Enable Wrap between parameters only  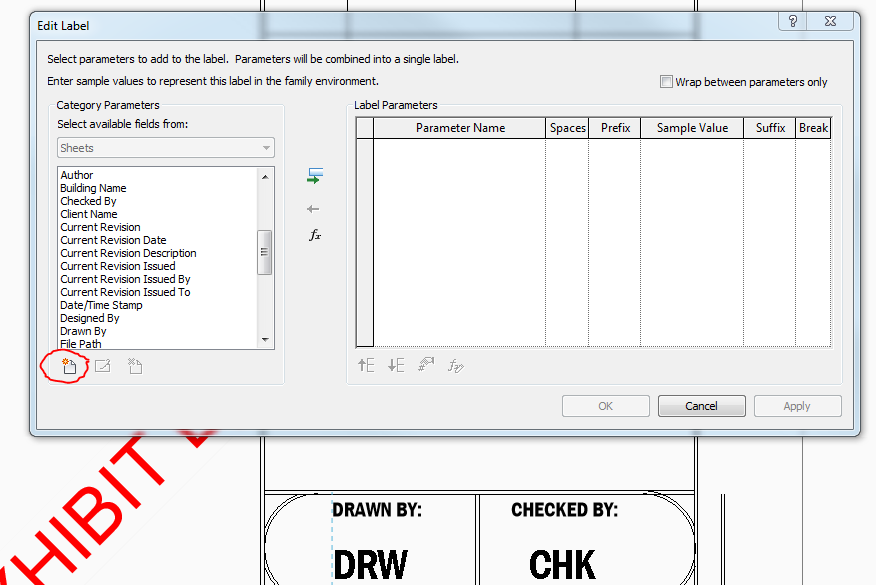tap(666, 82)
